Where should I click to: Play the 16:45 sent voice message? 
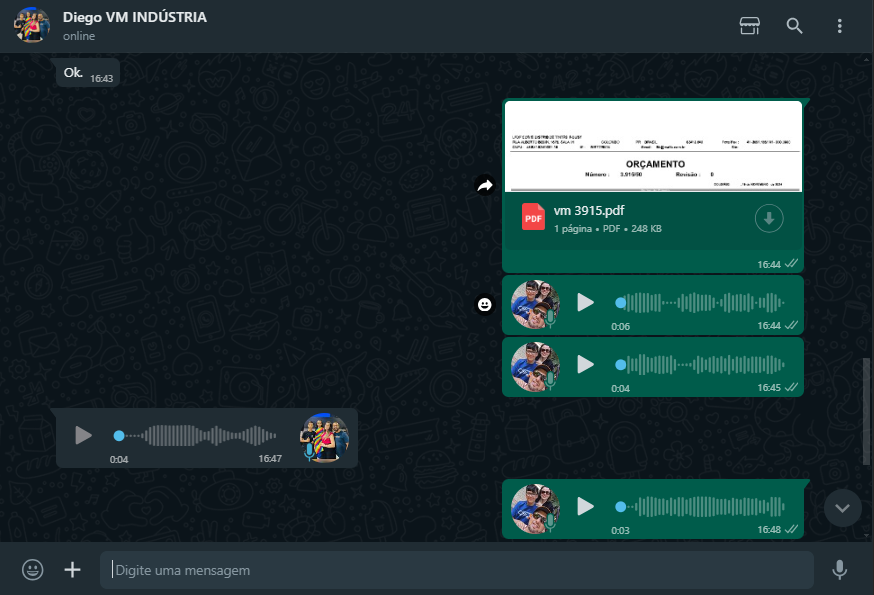(x=585, y=365)
